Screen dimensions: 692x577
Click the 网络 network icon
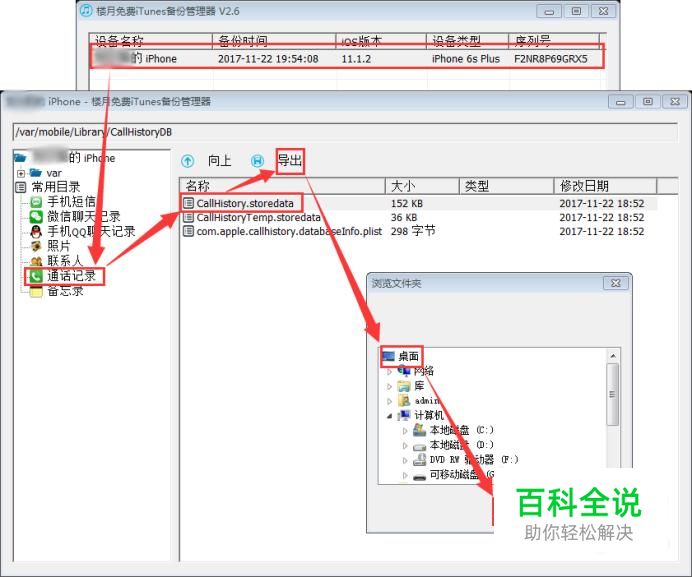[404, 371]
